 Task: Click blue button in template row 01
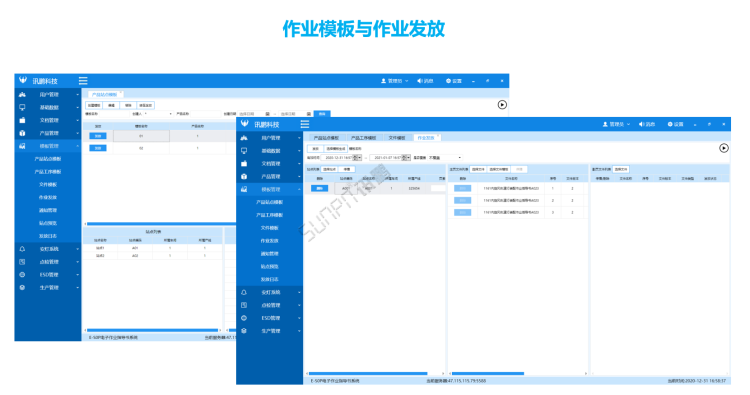click(98, 136)
